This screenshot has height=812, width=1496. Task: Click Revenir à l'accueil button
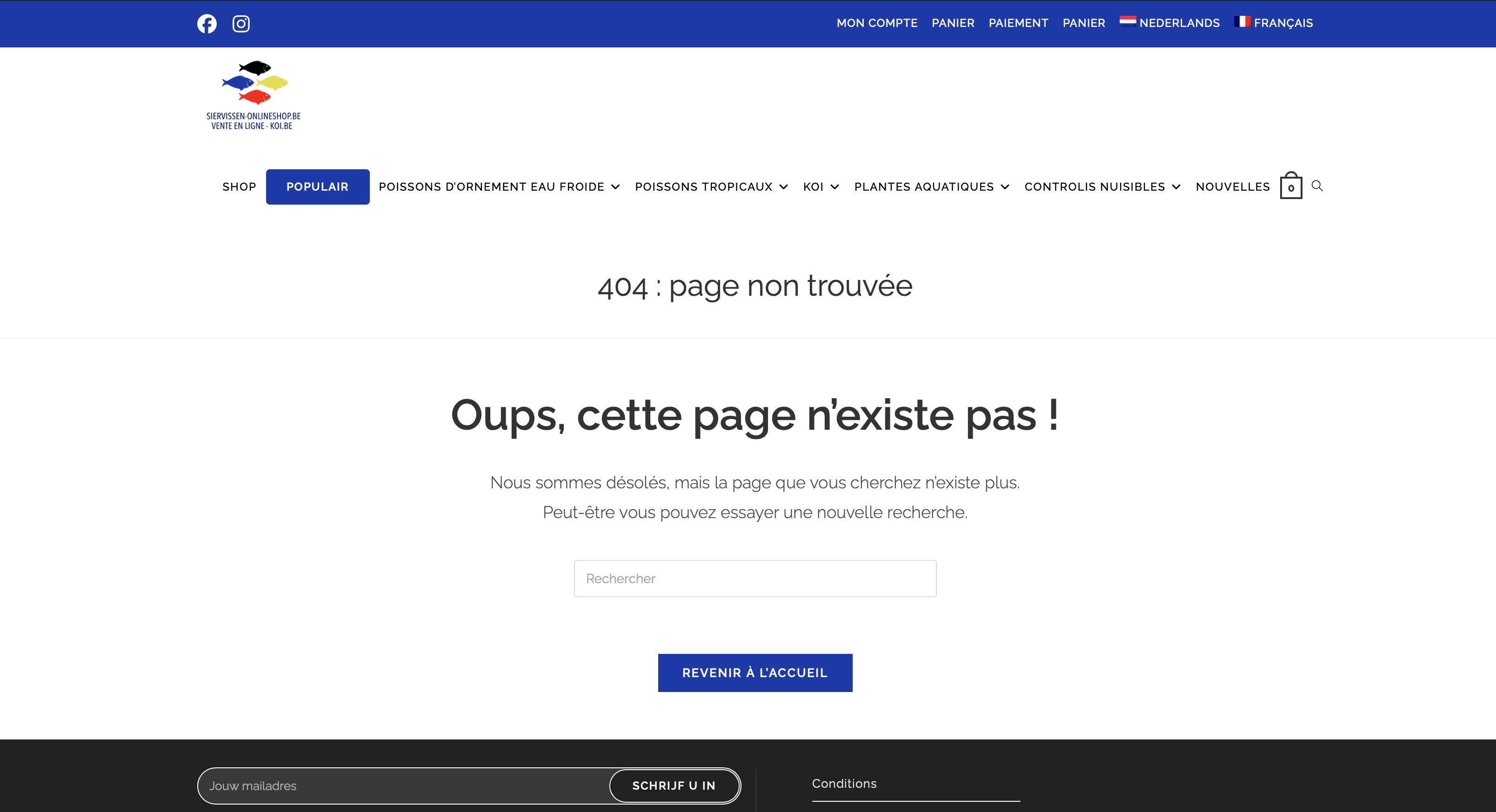tap(755, 672)
